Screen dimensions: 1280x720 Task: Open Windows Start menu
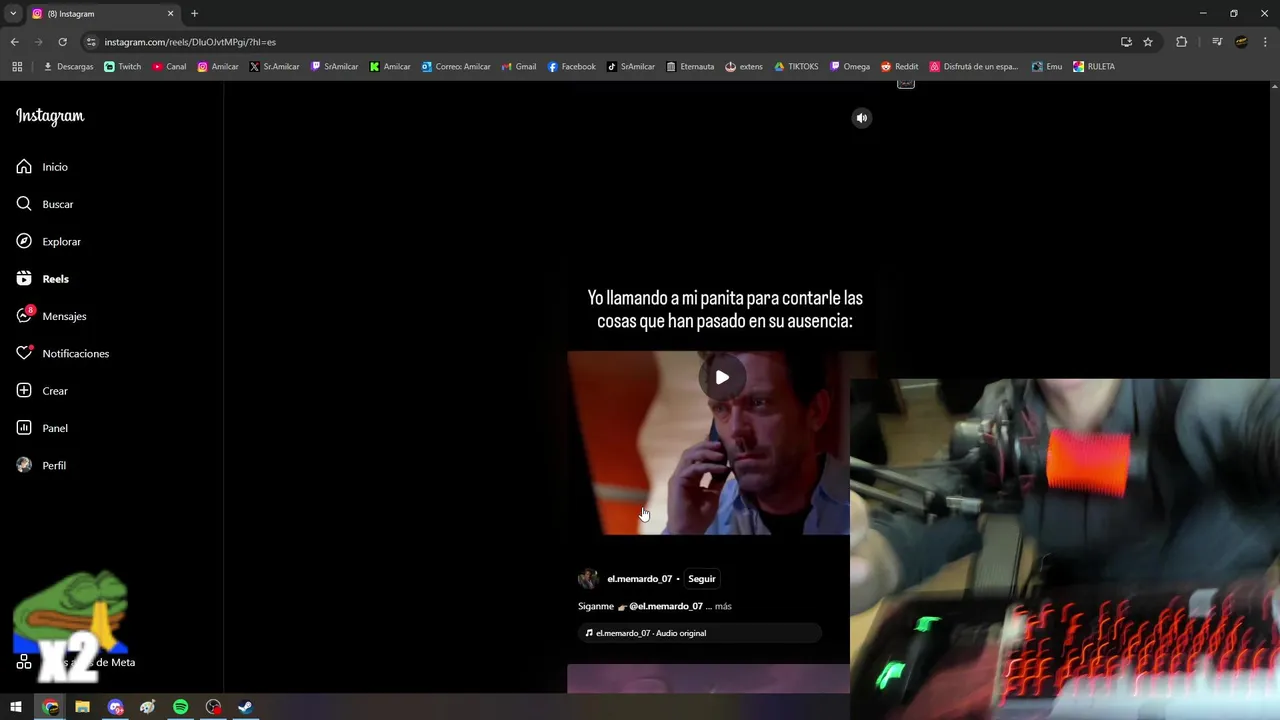tap(16, 707)
